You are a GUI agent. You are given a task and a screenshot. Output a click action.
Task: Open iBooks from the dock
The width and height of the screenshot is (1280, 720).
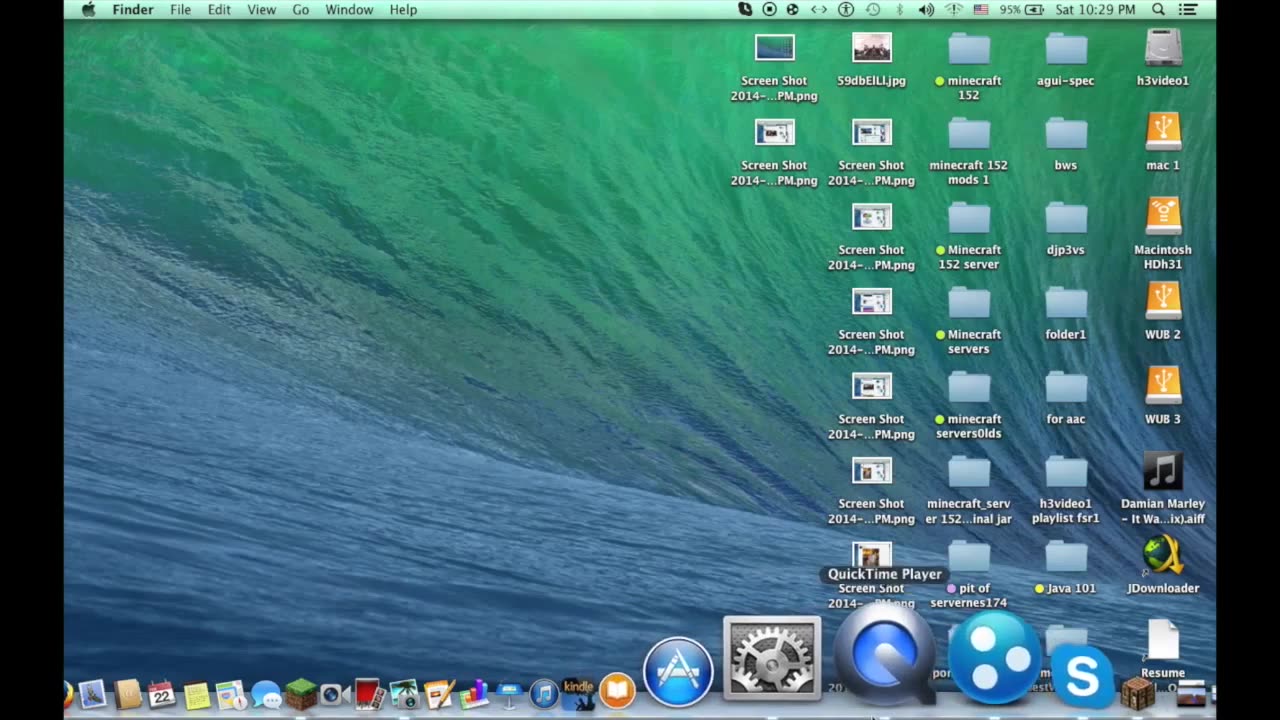(617, 692)
